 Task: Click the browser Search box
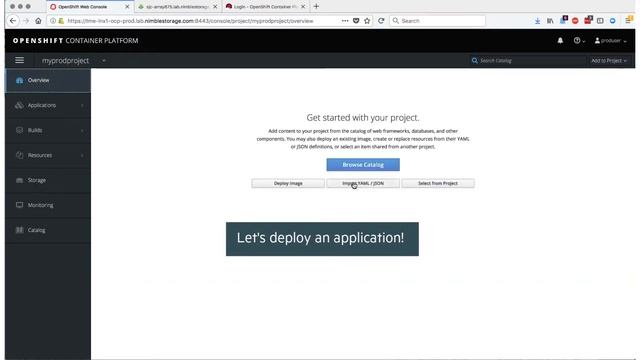click(x=438, y=20)
